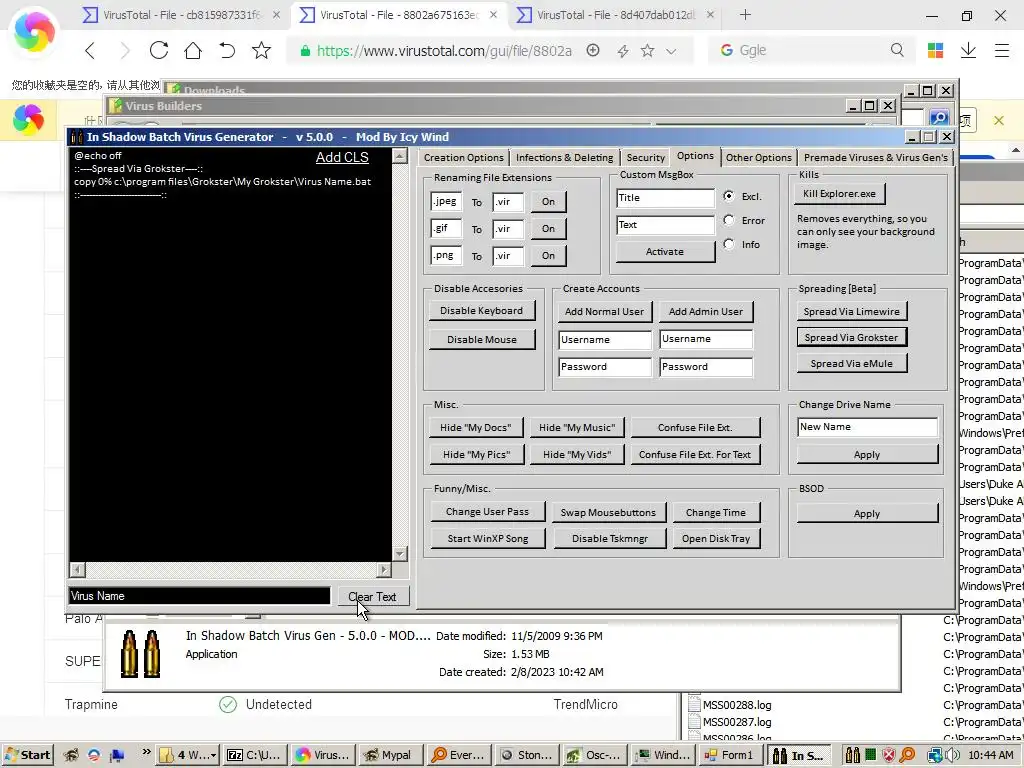Open the colorful grid apps icon
Screen dimensions: 1024x768
pyautogui.click(x=935, y=50)
